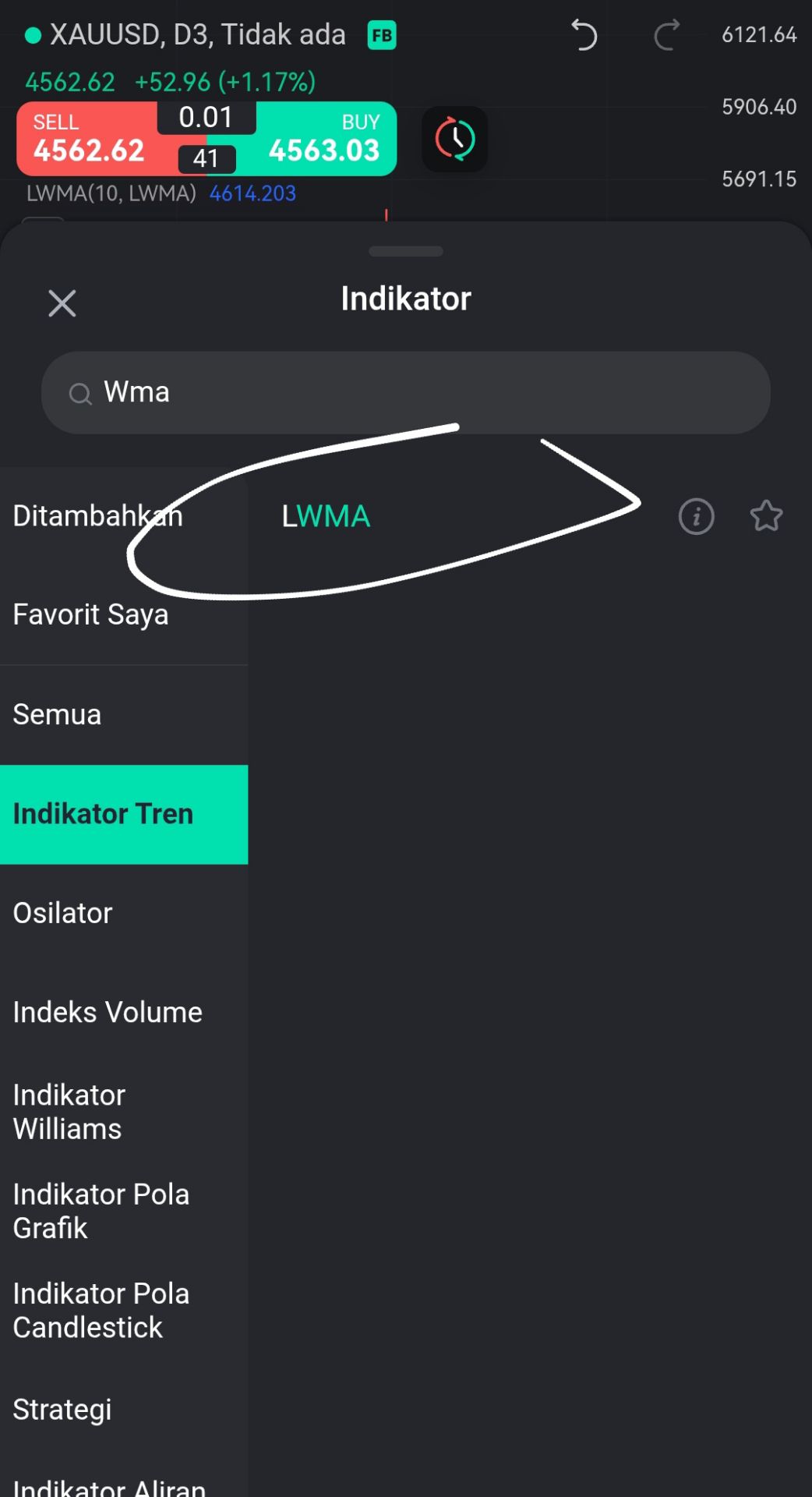Focus the Wma search field
This screenshot has height=1497, width=812.
(406, 392)
